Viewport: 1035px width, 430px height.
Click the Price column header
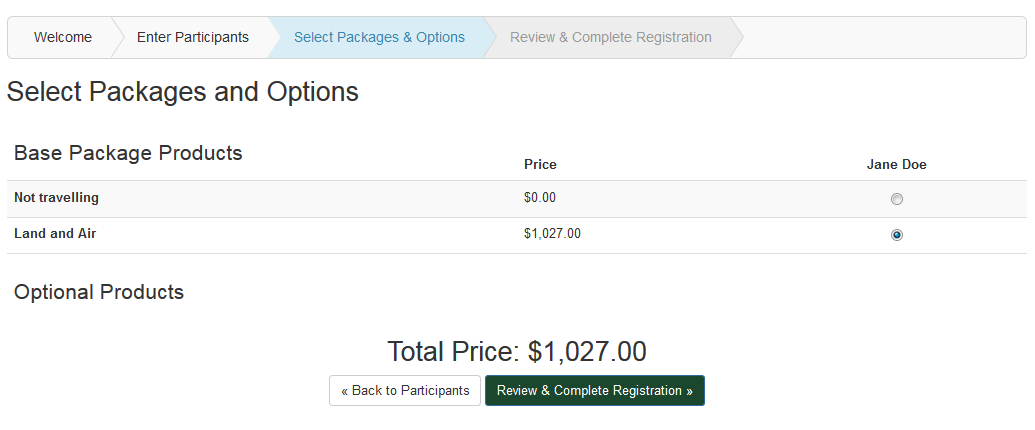pos(540,164)
